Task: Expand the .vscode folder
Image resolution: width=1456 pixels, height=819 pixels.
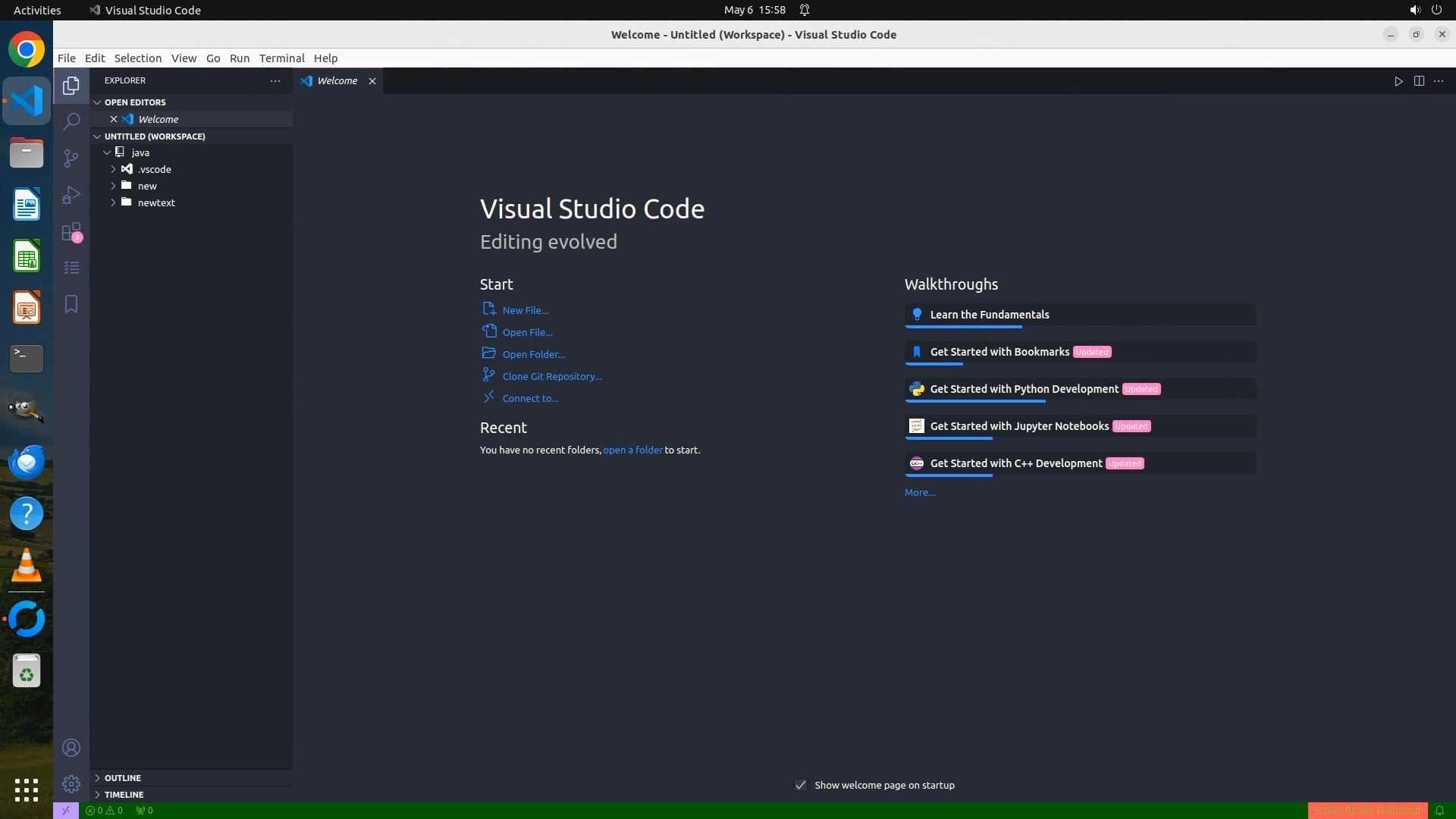Action: pyautogui.click(x=155, y=169)
